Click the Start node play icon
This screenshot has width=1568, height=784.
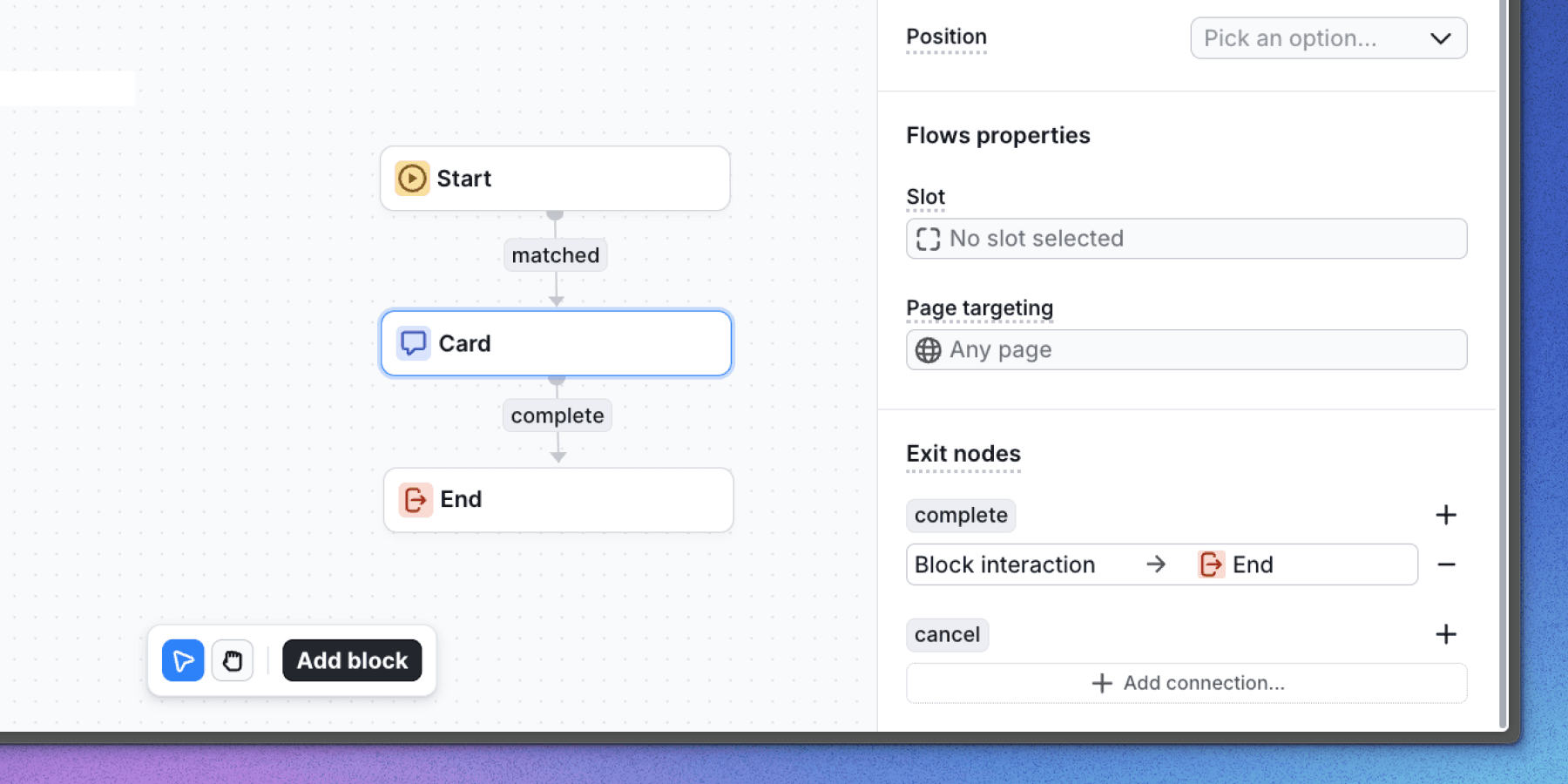(412, 179)
